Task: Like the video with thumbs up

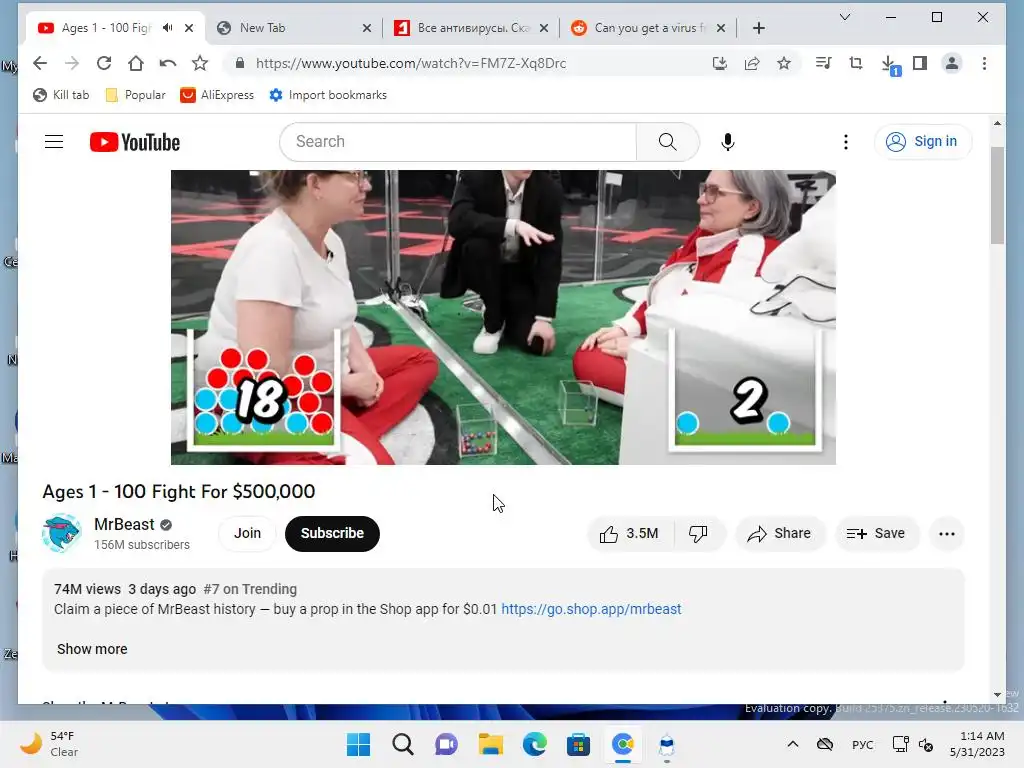Action: [630, 534]
